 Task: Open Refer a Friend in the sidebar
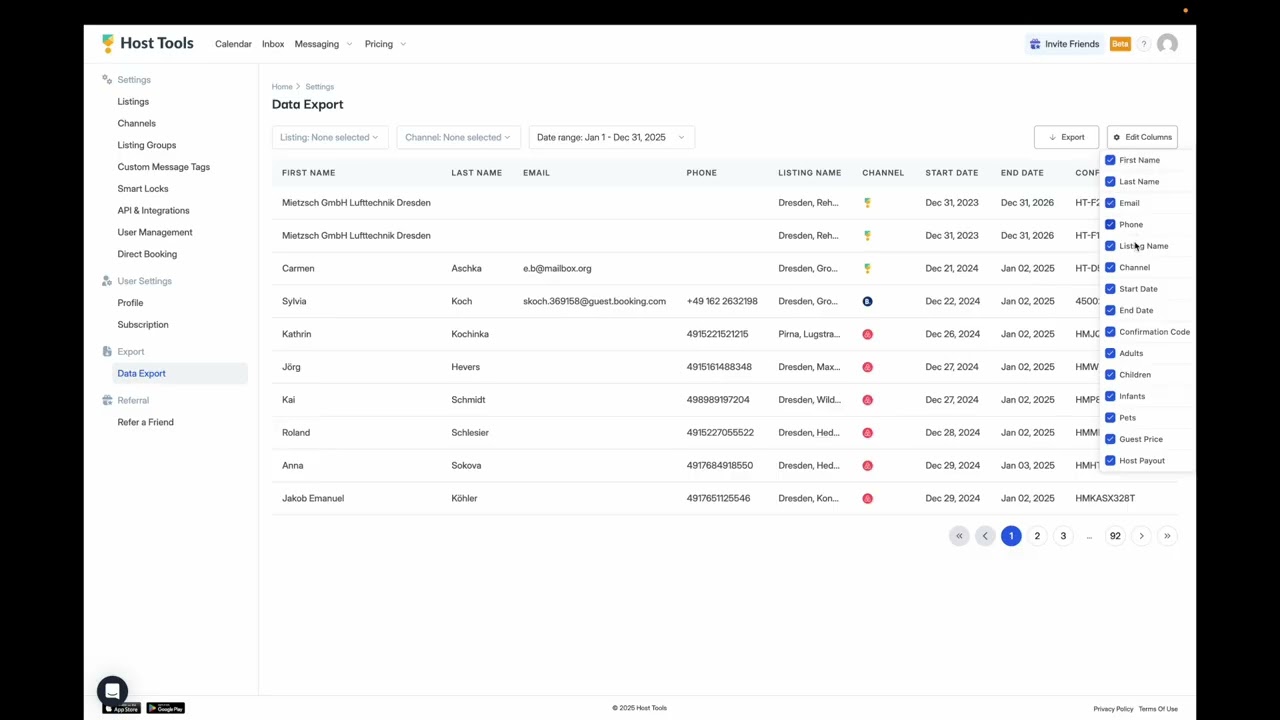(145, 422)
